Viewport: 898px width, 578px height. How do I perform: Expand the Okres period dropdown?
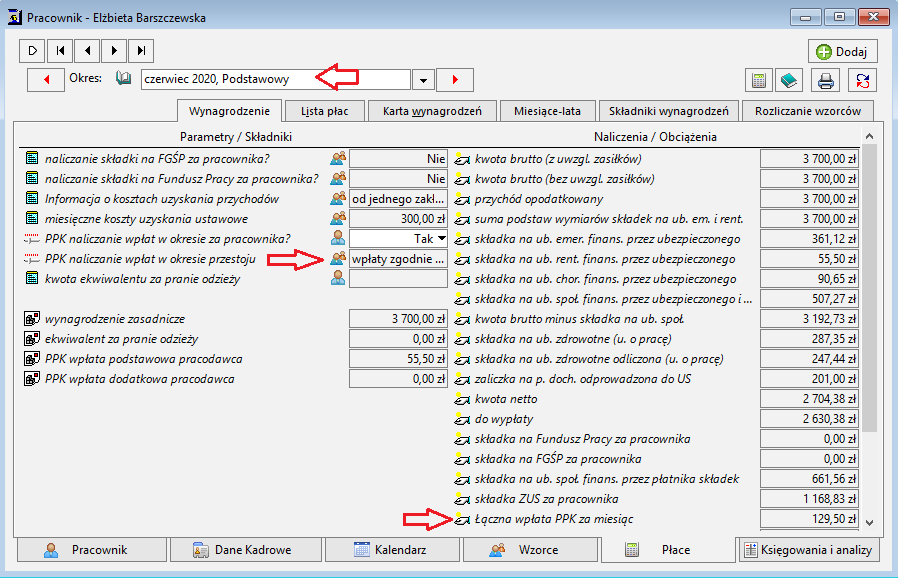tap(423, 80)
